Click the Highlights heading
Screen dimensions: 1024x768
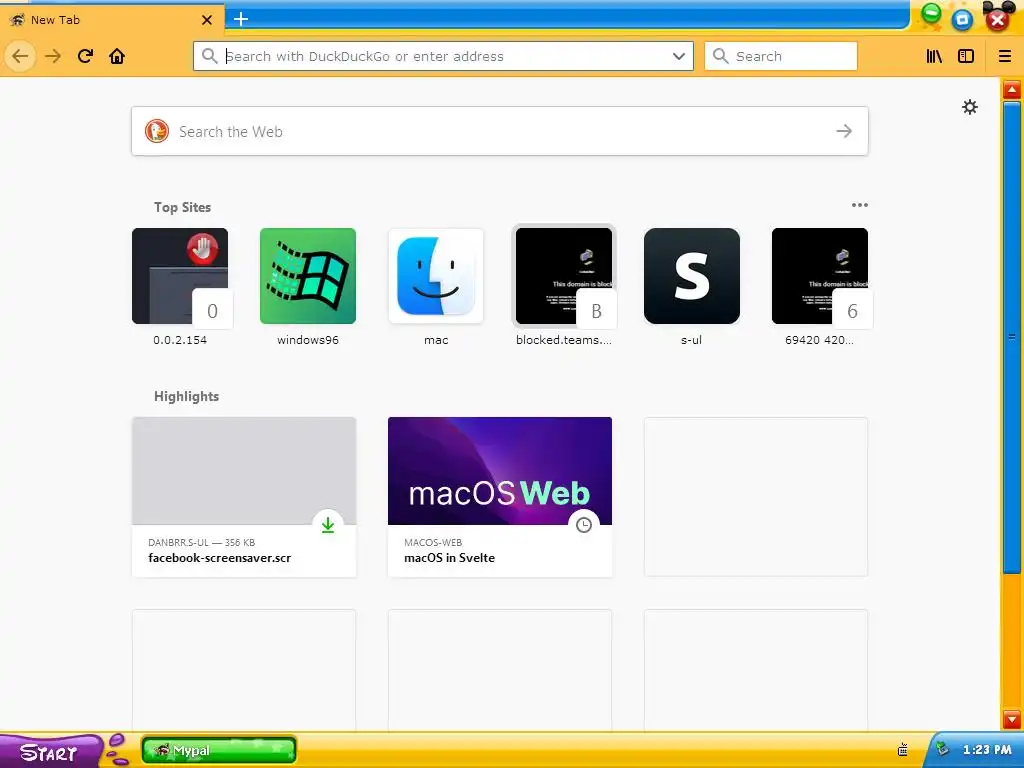pyautogui.click(x=186, y=396)
